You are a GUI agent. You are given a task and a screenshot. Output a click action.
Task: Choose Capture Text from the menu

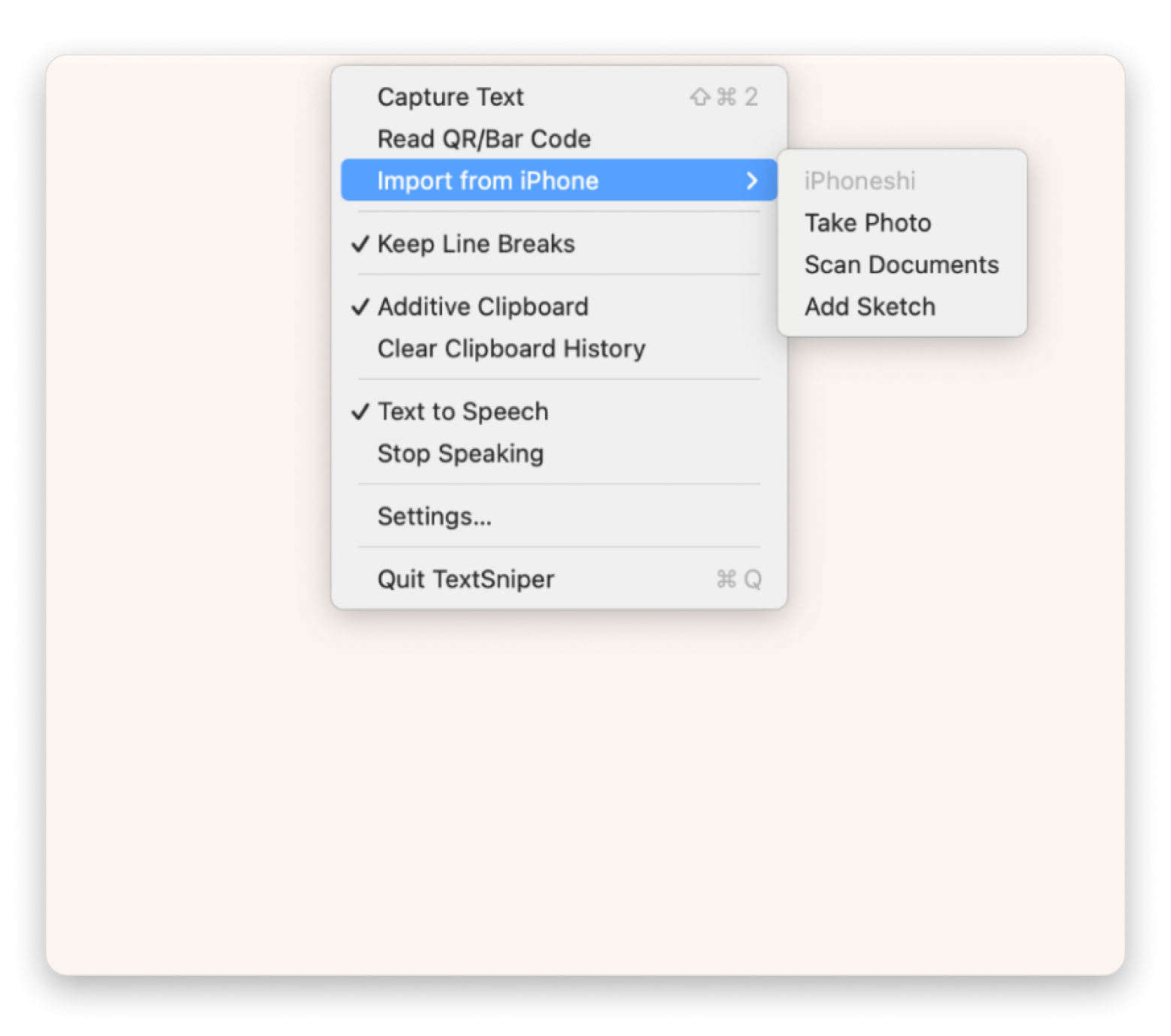[x=450, y=97]
